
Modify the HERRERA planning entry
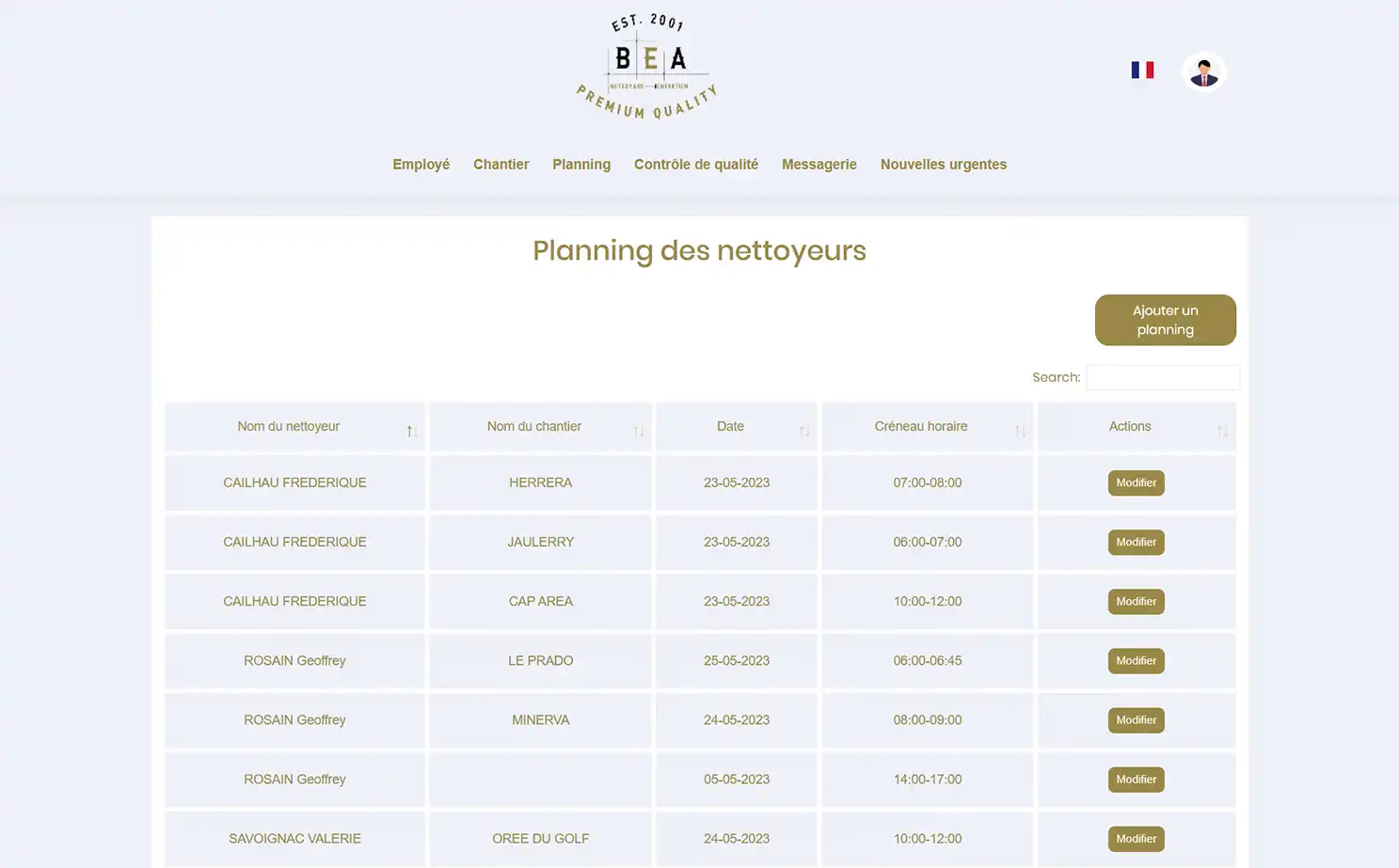(x=1136, y=482)
